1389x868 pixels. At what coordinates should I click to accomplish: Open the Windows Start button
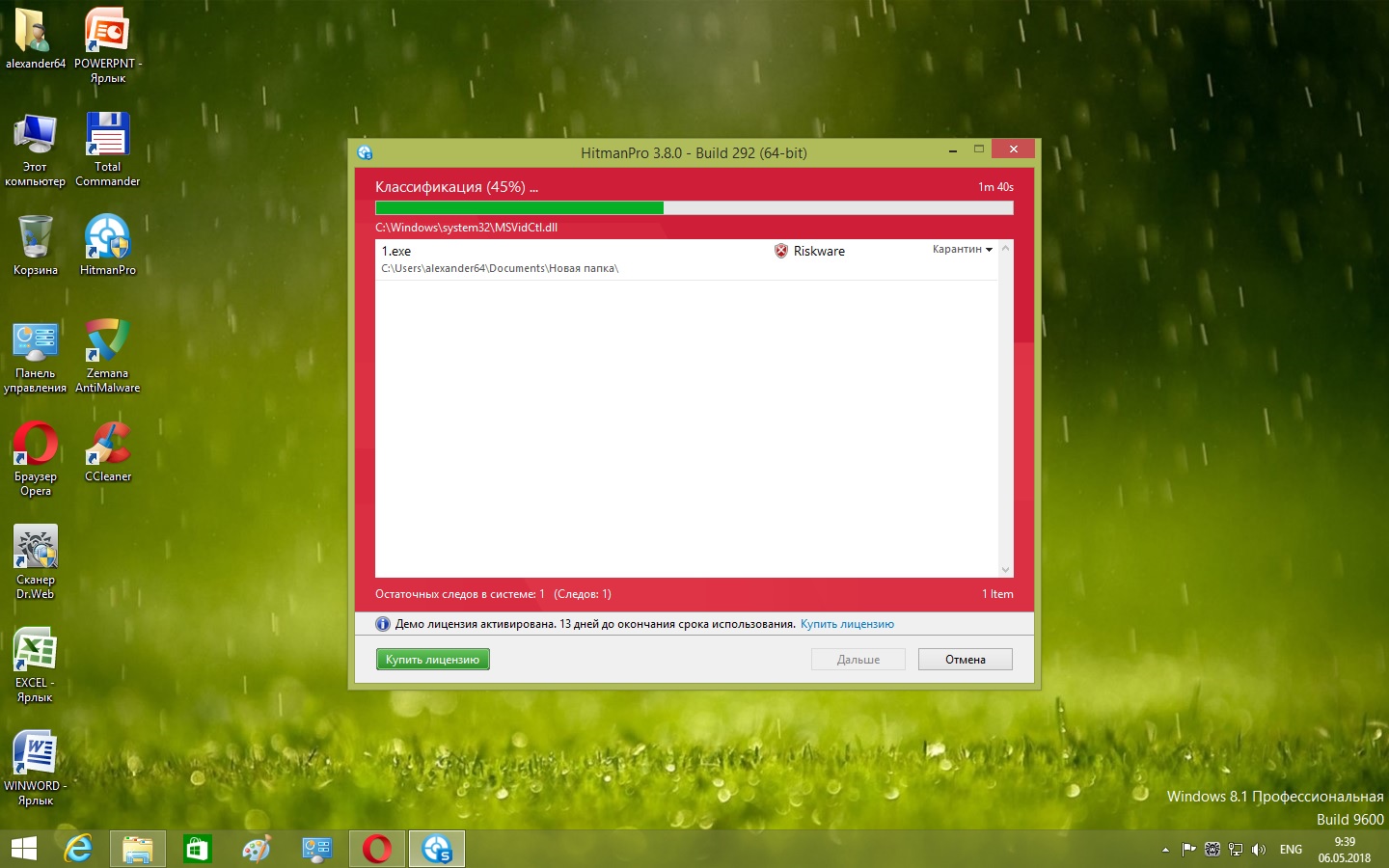point(23,849)
